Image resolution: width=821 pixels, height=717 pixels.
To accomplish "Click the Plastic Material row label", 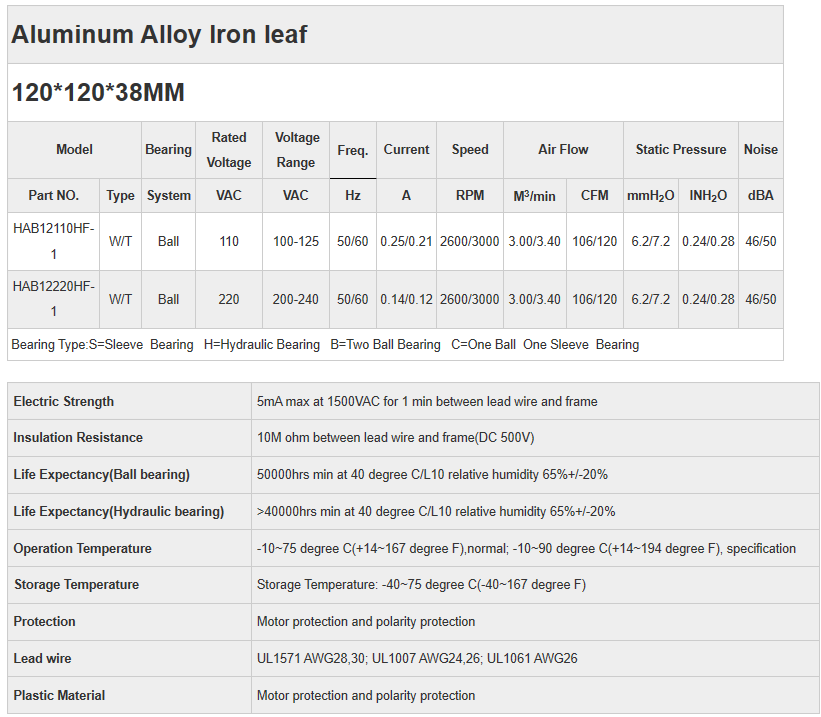I will 59,695.
